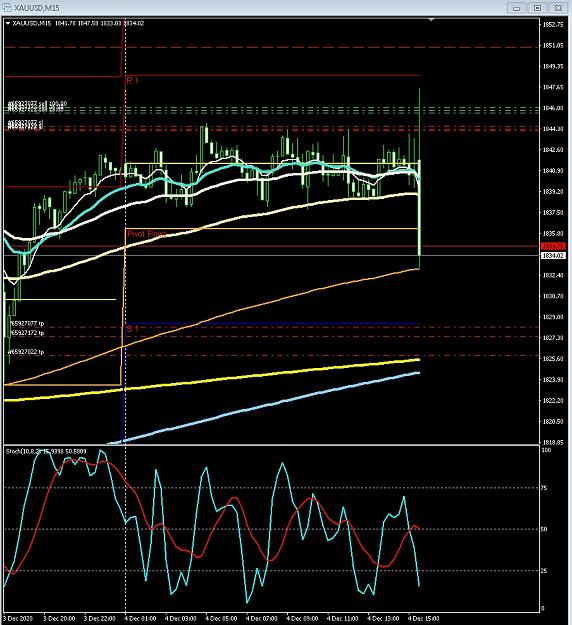The image size is (572, 625).
Task: Click the chart shift triangle marker at top
Action: [431, 19]
